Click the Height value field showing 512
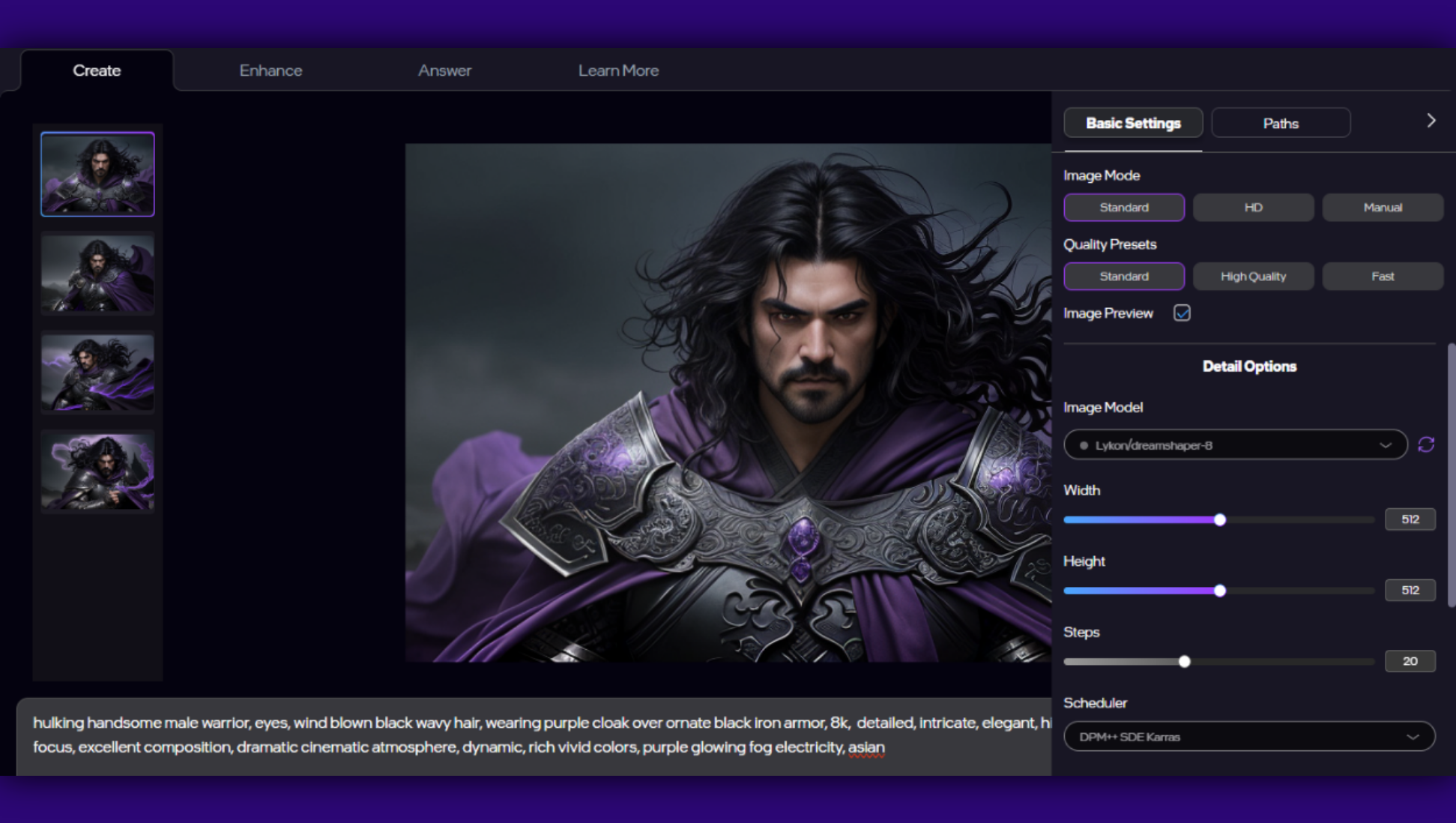 (x=1410, y=590)
